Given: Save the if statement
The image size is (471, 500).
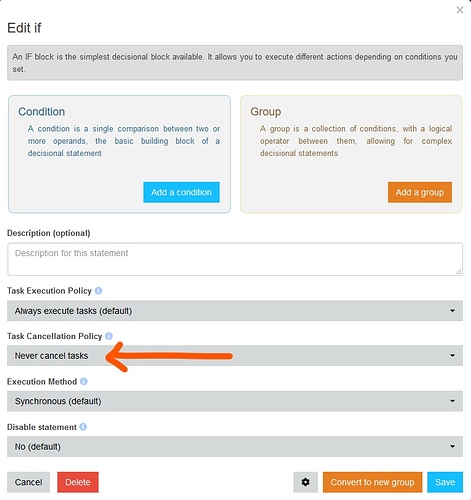Looking at the screenshot, I should 445,482.
